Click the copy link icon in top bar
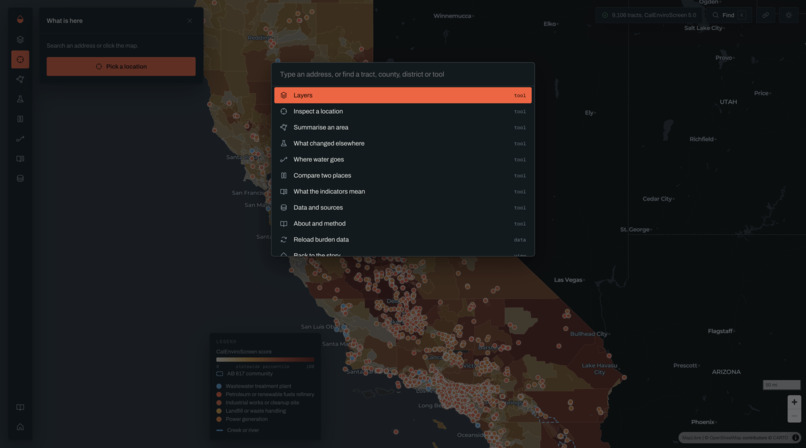This screenshot has width=806, height=448. pyautogui.click(x=765, y=15)
